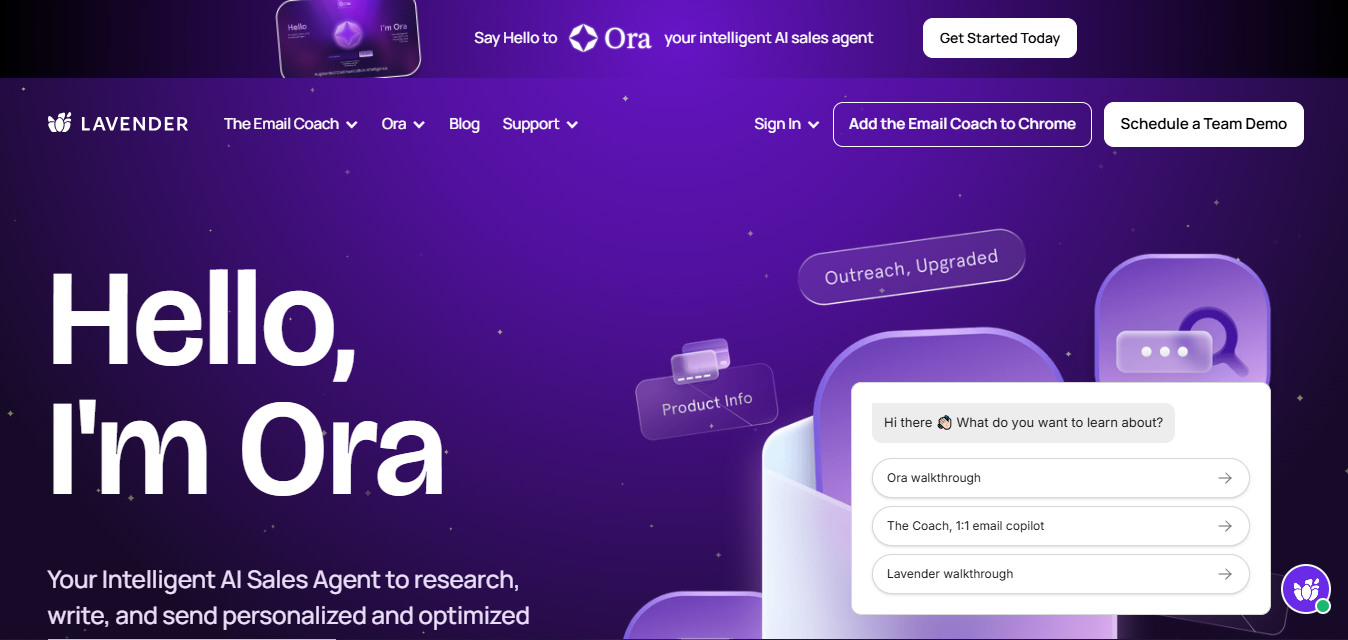
Task: Click the 'Hi there' chat greeting message
Action: [x=1023, y=423]
